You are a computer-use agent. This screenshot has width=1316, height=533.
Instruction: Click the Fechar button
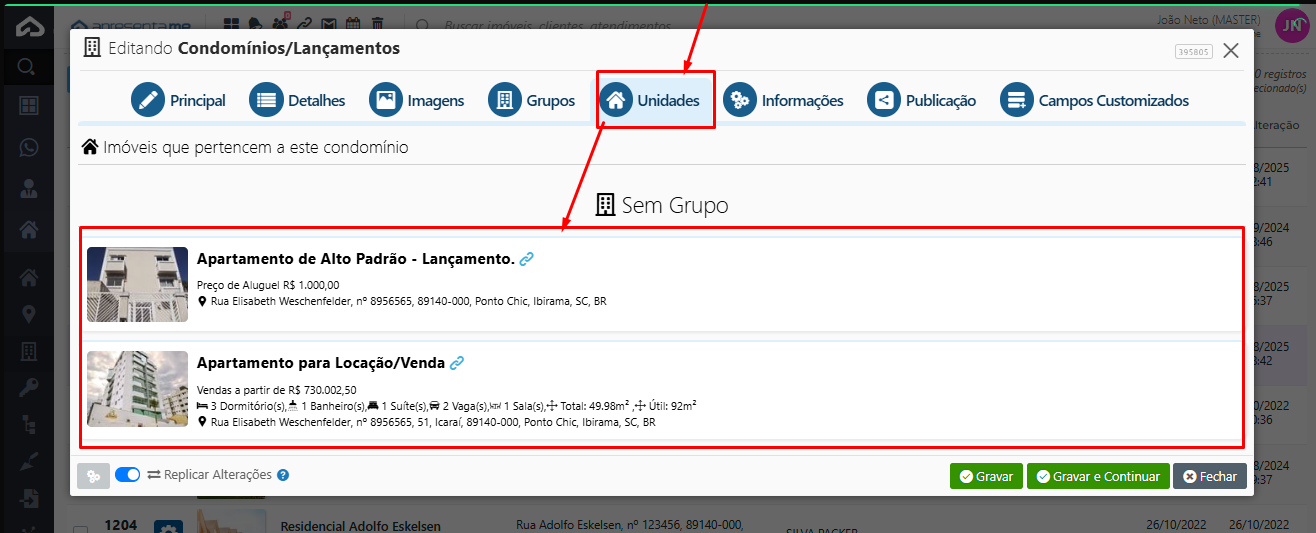(1210, 477)
